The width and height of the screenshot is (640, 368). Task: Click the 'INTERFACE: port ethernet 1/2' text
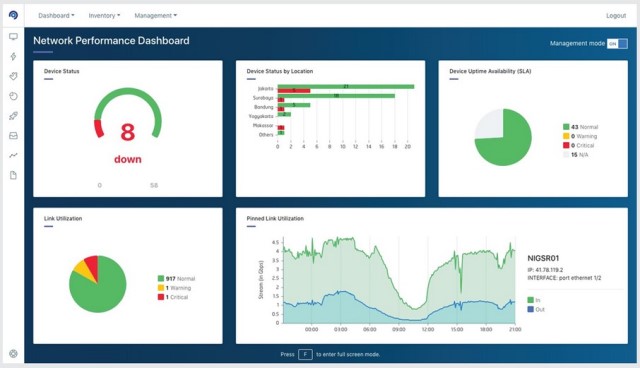click(564, 278)
